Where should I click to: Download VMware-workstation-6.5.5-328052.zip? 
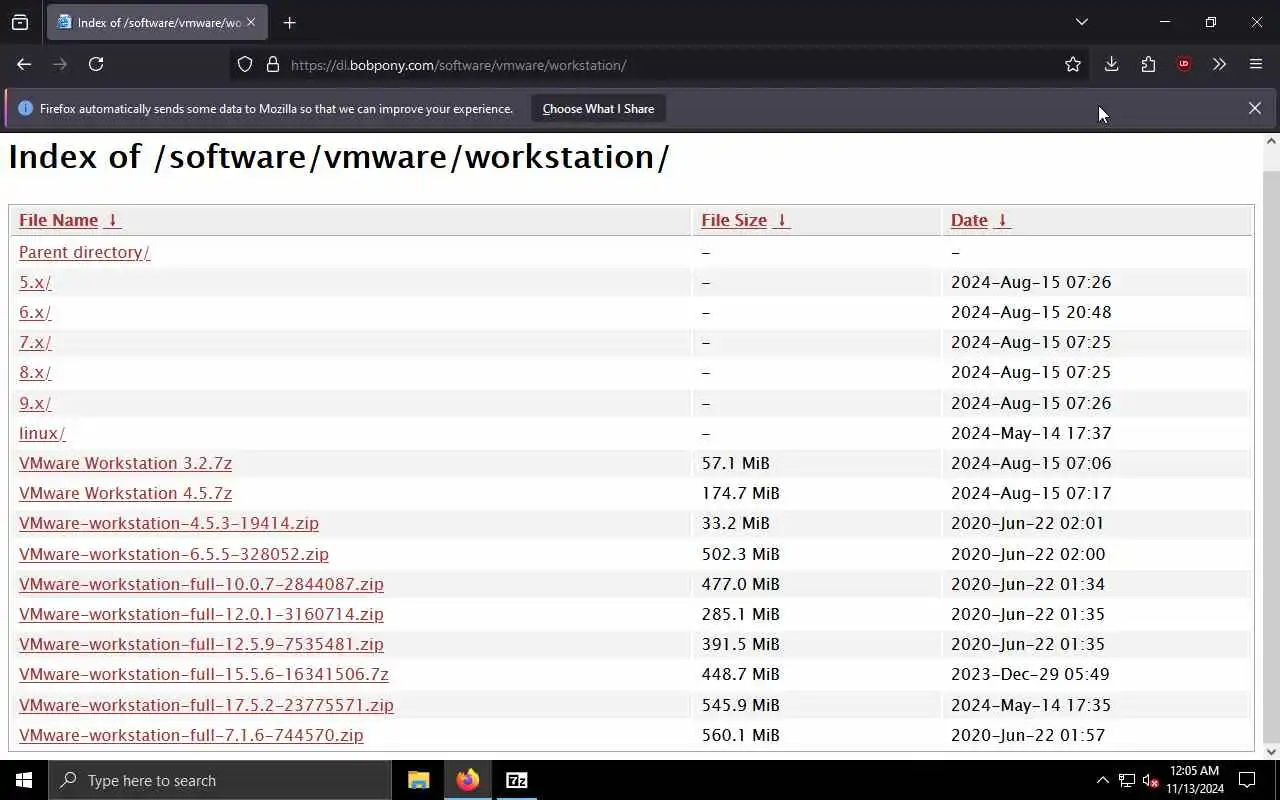pyautogui.click(x=174, y=554)
